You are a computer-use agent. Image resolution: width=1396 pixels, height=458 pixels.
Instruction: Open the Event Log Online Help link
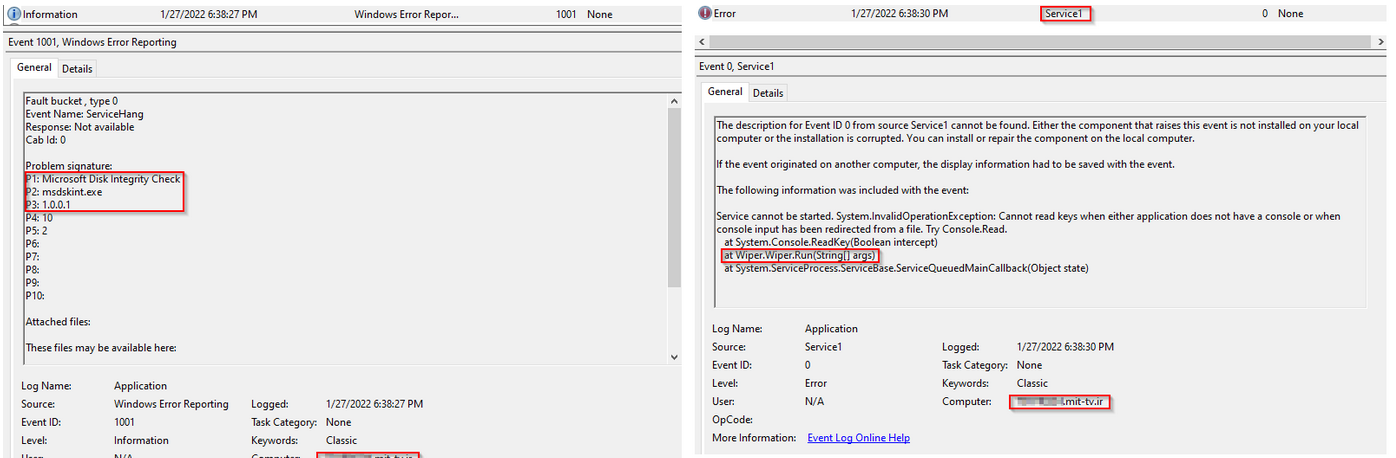point(858,438)
